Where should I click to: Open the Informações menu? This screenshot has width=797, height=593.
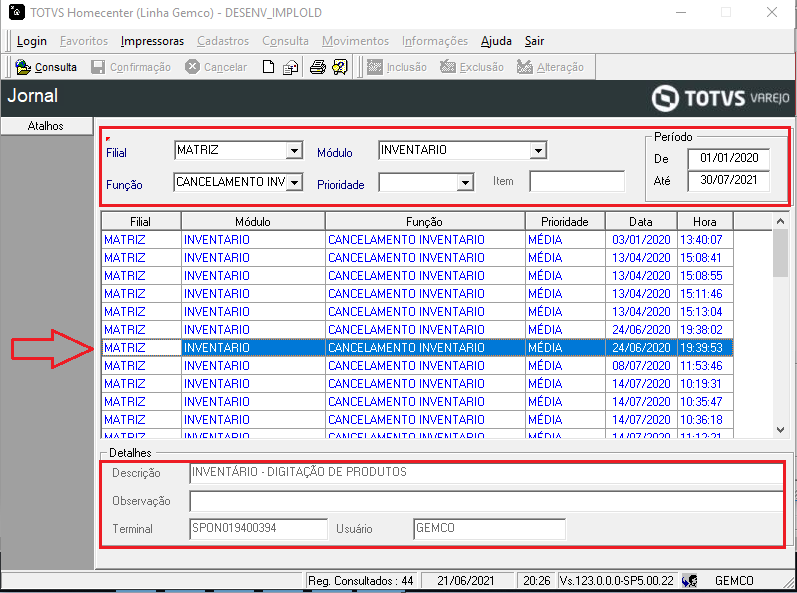click(435, 41)
